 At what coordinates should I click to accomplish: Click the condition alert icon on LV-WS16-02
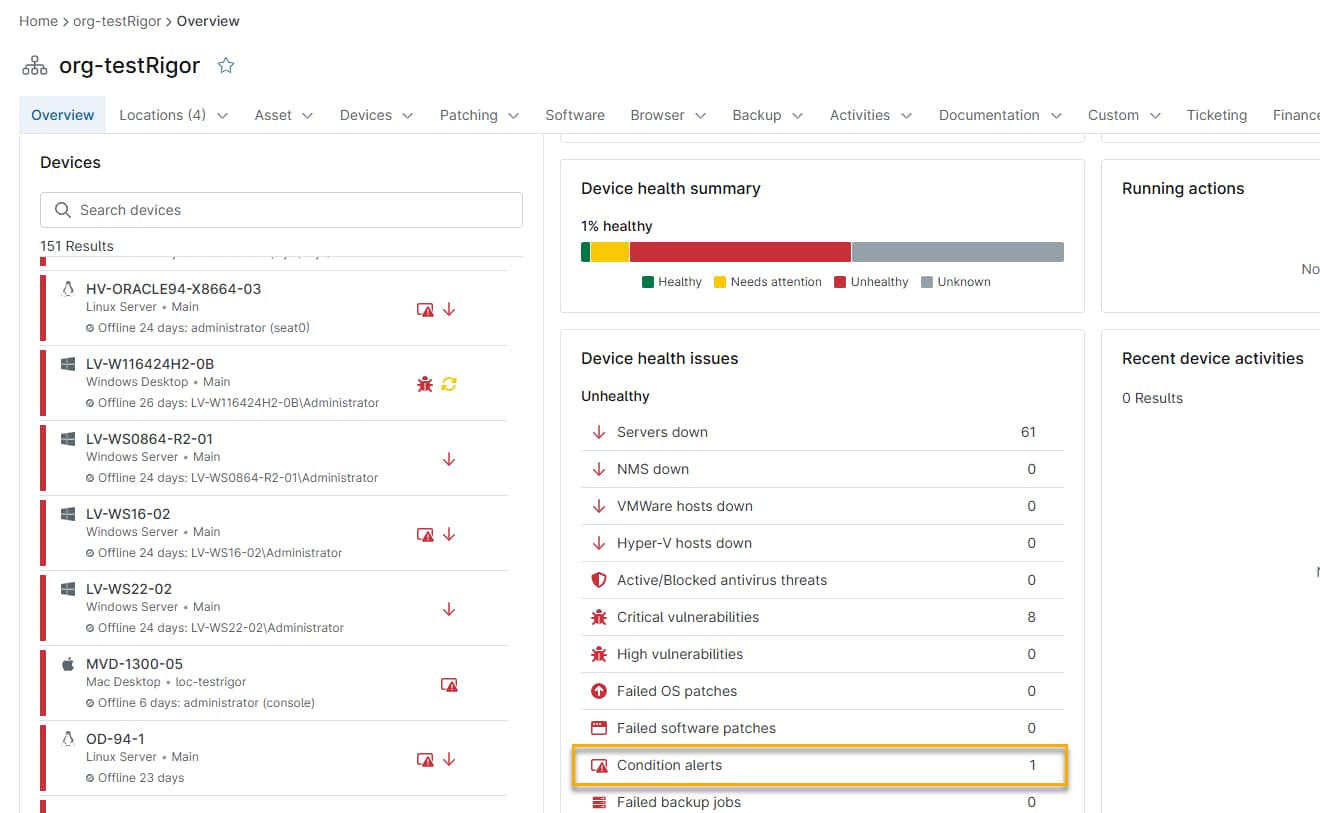pyautogui.click(x=425, y=534)
